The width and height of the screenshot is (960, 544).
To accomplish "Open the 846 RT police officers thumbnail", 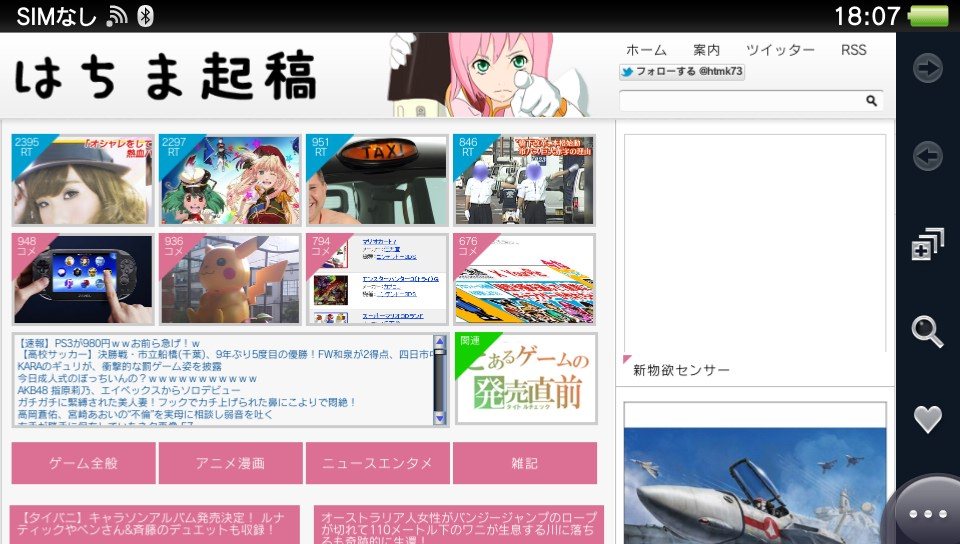I will [x=525, y=180].
